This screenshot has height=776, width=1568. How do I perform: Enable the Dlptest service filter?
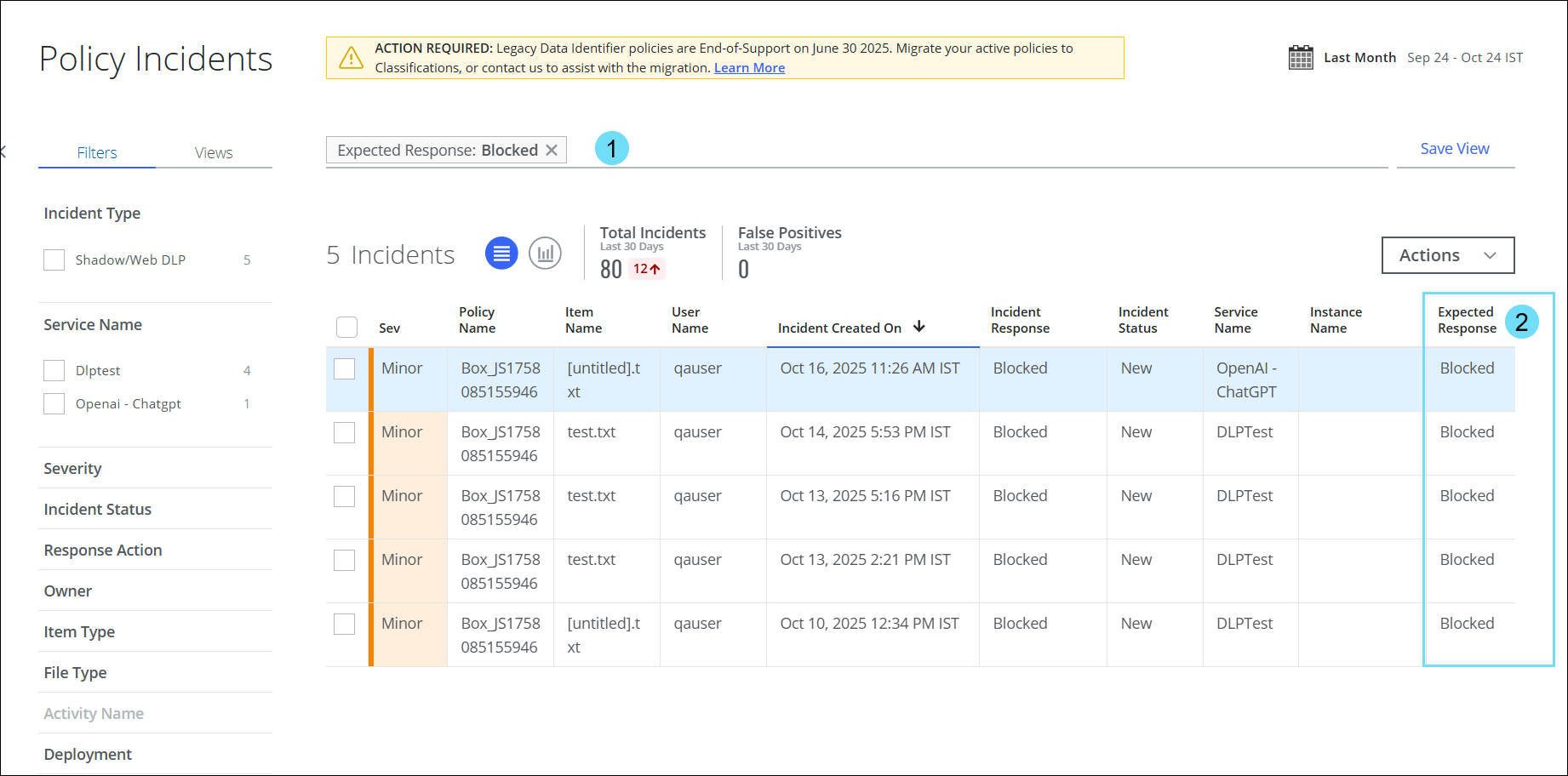tap(54, 370)
